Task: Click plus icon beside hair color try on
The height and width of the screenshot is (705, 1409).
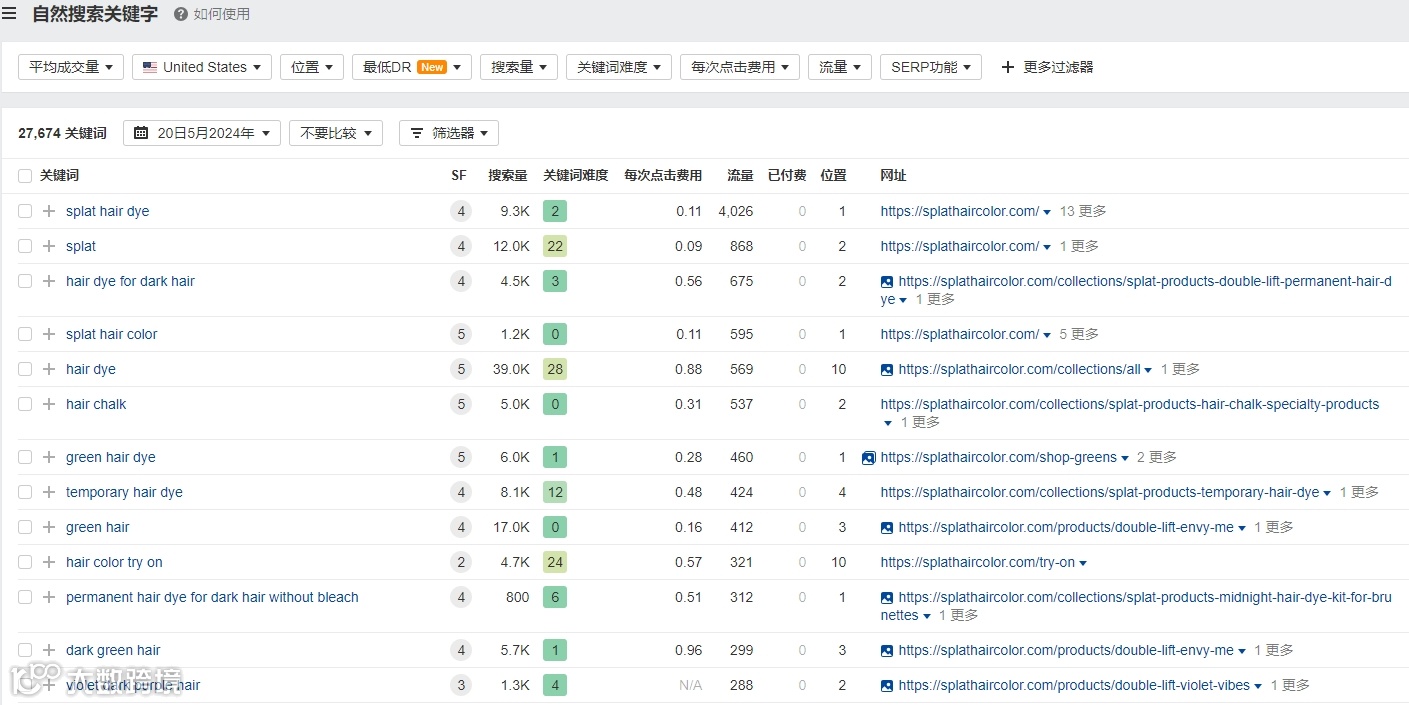Action: coord(49,562)
